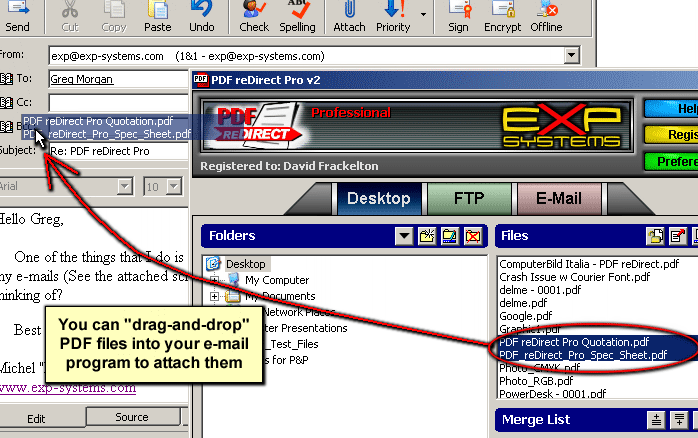698x438 pixels.
Task: Click the blue Help button
Action: 671,109
